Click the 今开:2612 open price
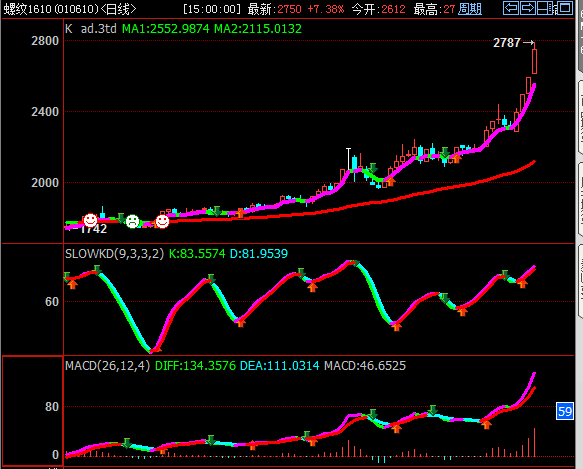The image size is (583, 469). click(x=379, y=9)
